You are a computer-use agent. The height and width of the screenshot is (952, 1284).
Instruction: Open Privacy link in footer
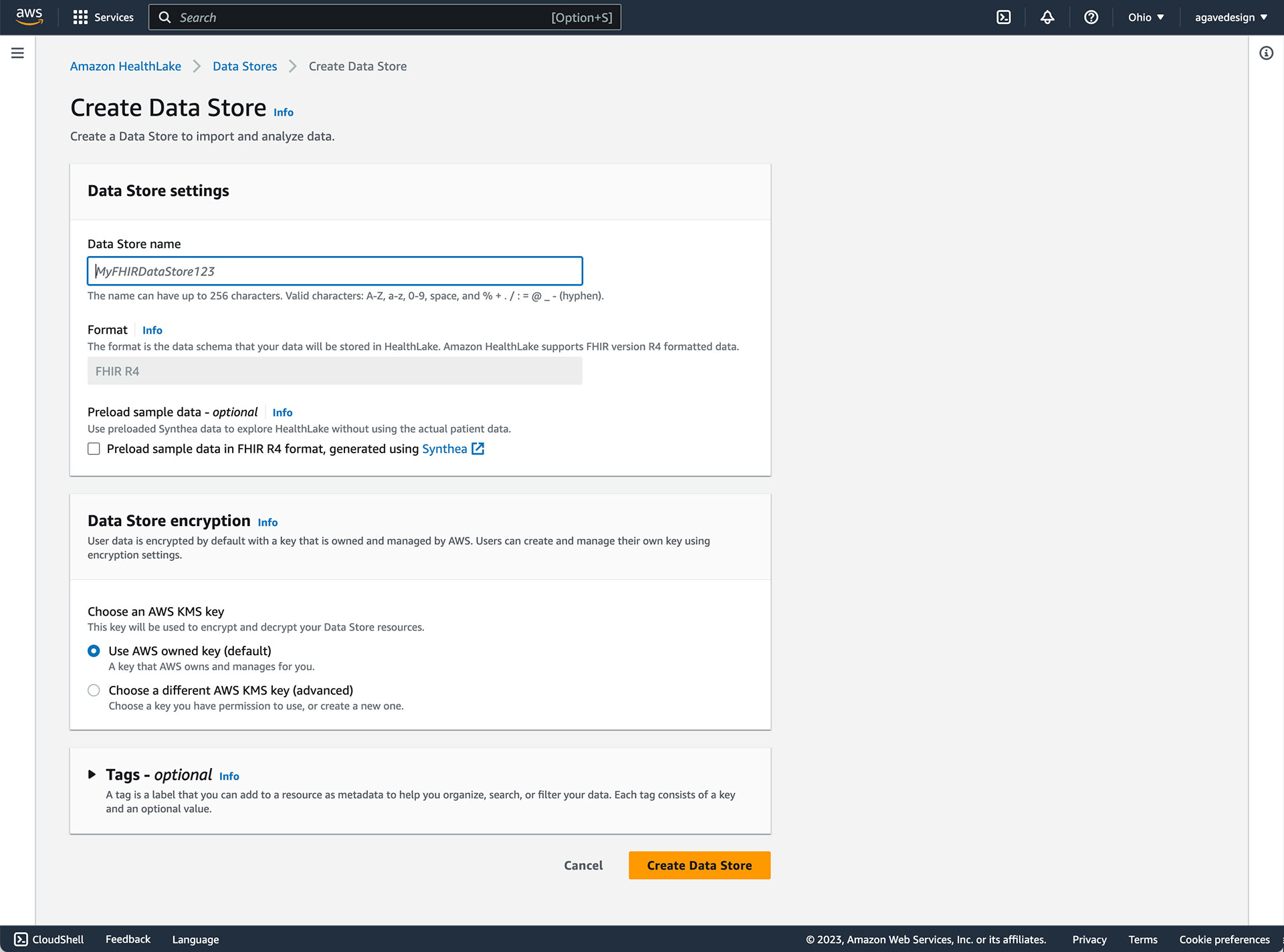click(1089, 939)
